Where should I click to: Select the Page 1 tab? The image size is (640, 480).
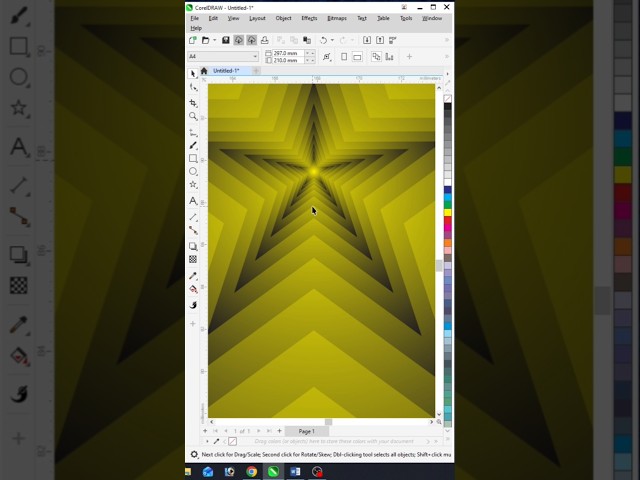click(307, 431)
